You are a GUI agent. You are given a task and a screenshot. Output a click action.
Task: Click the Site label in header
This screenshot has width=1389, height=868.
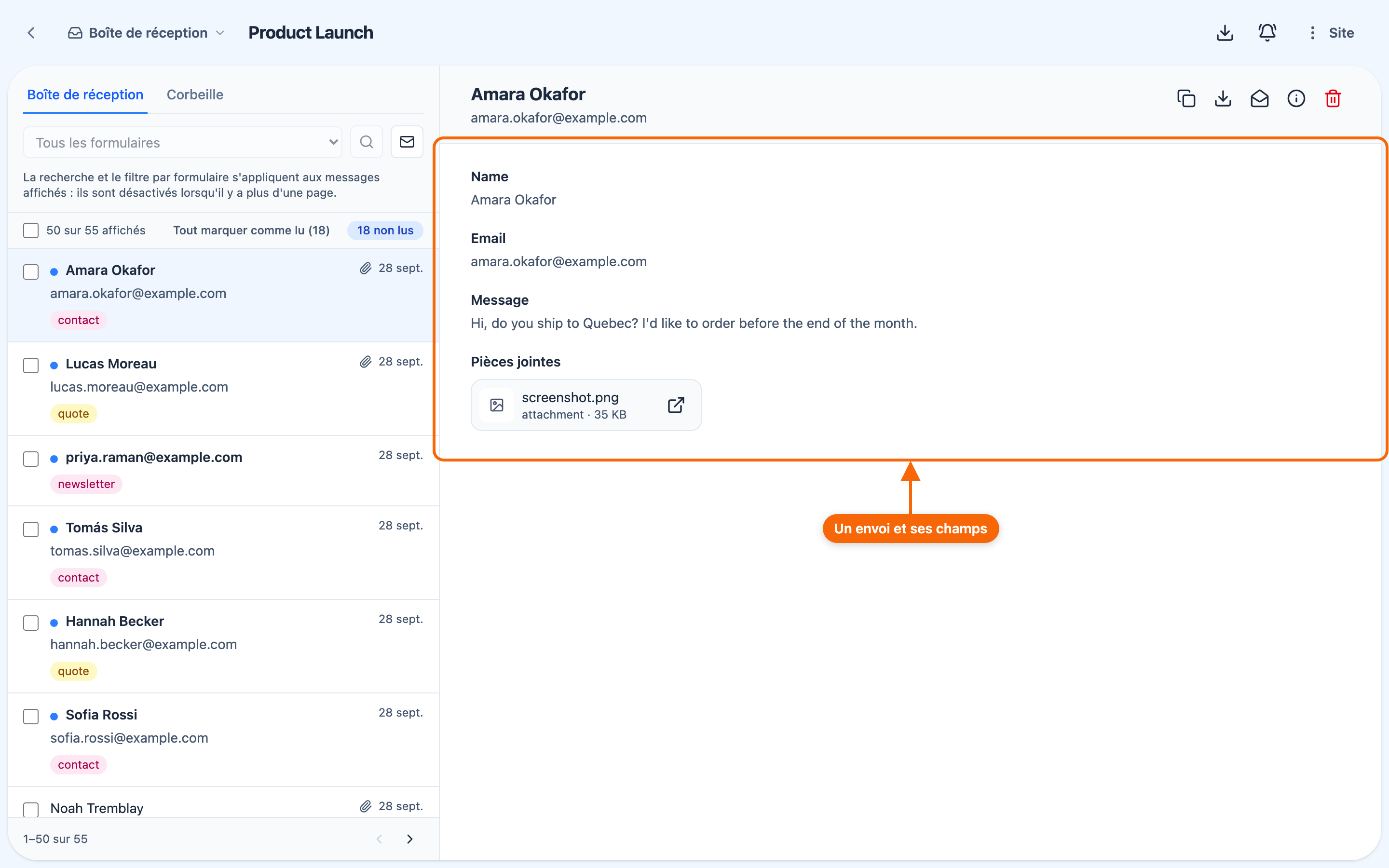[1341, 33]
